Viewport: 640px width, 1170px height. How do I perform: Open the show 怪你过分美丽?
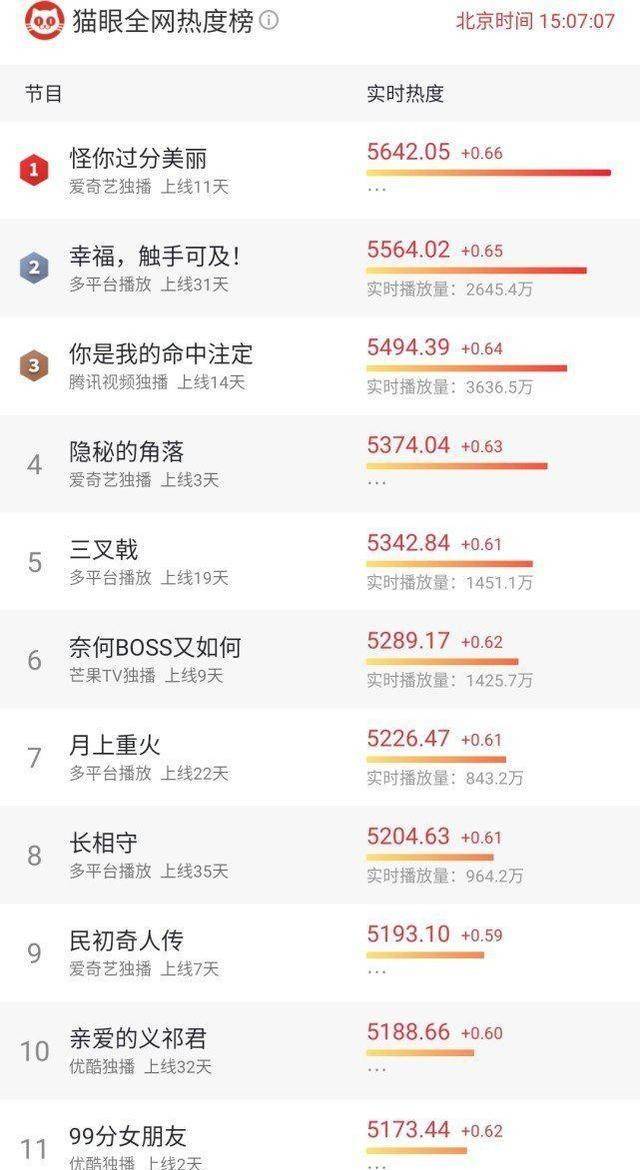point(138,158)
